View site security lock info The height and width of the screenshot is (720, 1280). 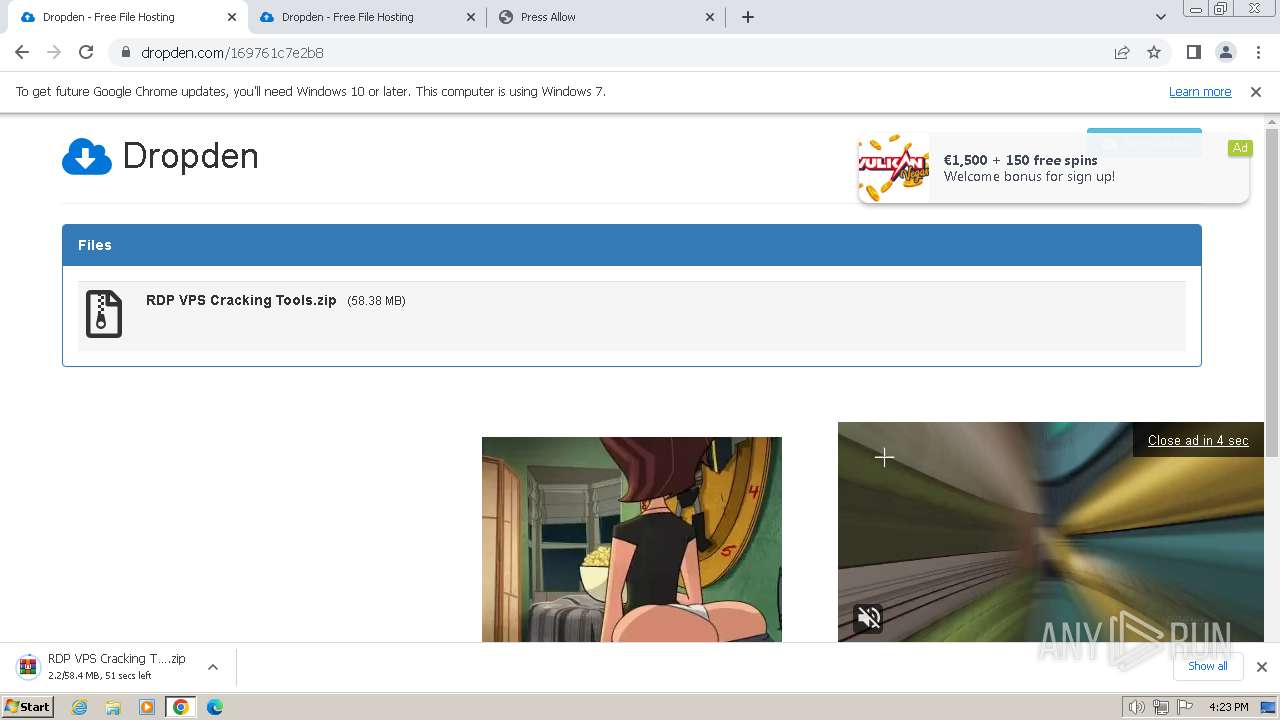(x=125, y=53)
